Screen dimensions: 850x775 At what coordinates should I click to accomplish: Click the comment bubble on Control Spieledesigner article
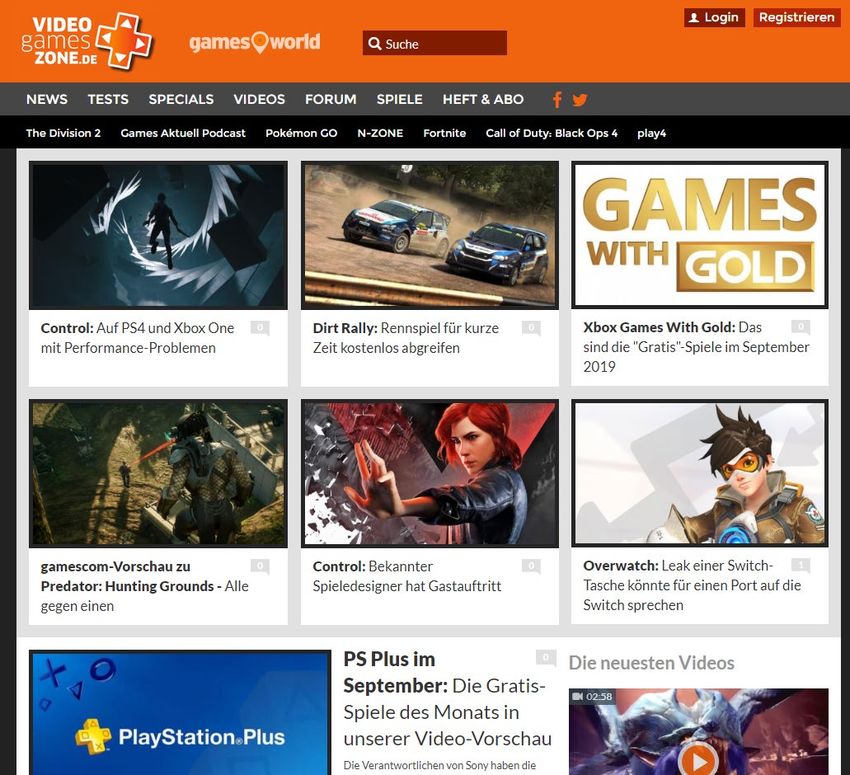click(x=531, y=566)
